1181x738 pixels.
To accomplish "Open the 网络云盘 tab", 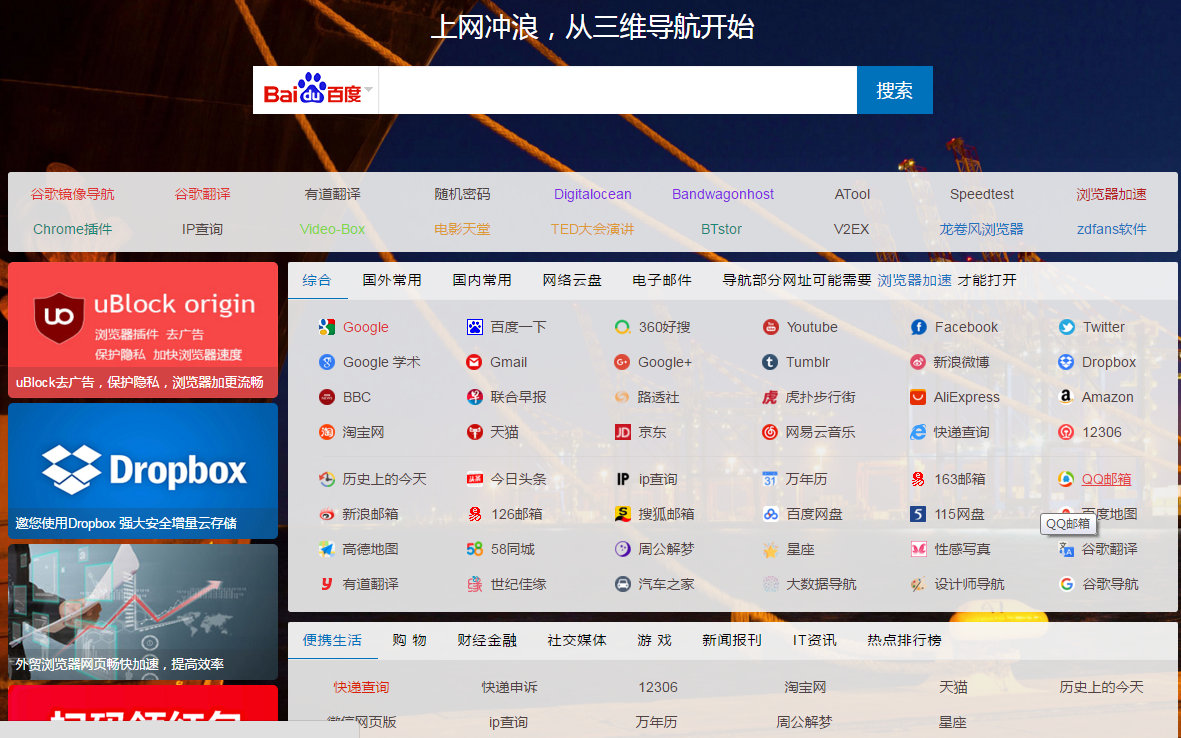I will tap(572, 280).
